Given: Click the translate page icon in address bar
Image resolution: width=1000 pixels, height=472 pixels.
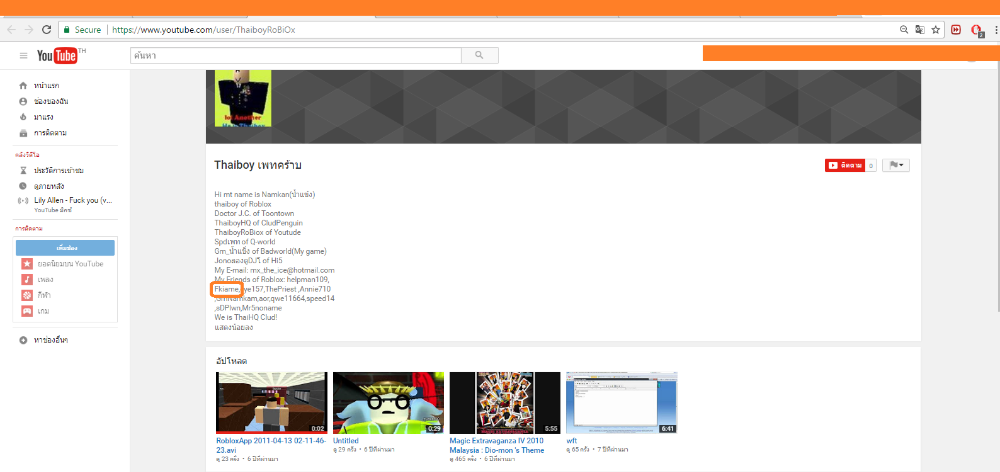Looking at the screenshot, I should click(x=919, y=30).
